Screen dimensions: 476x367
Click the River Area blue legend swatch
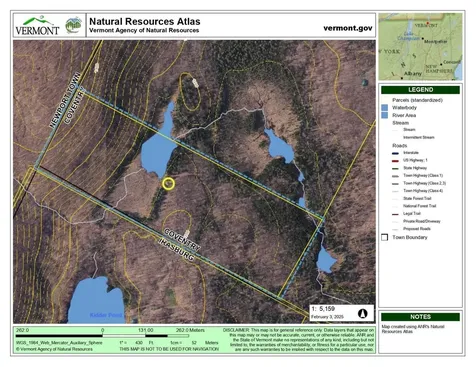(385, 115)
